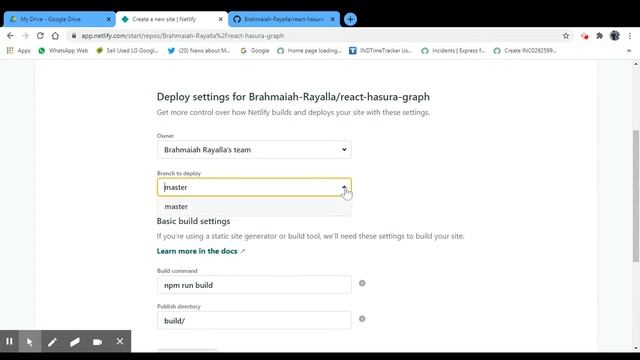The width and height of the screenshot is (640, 360).
Task: Click scrollbar up arrow
Action: 636,64
